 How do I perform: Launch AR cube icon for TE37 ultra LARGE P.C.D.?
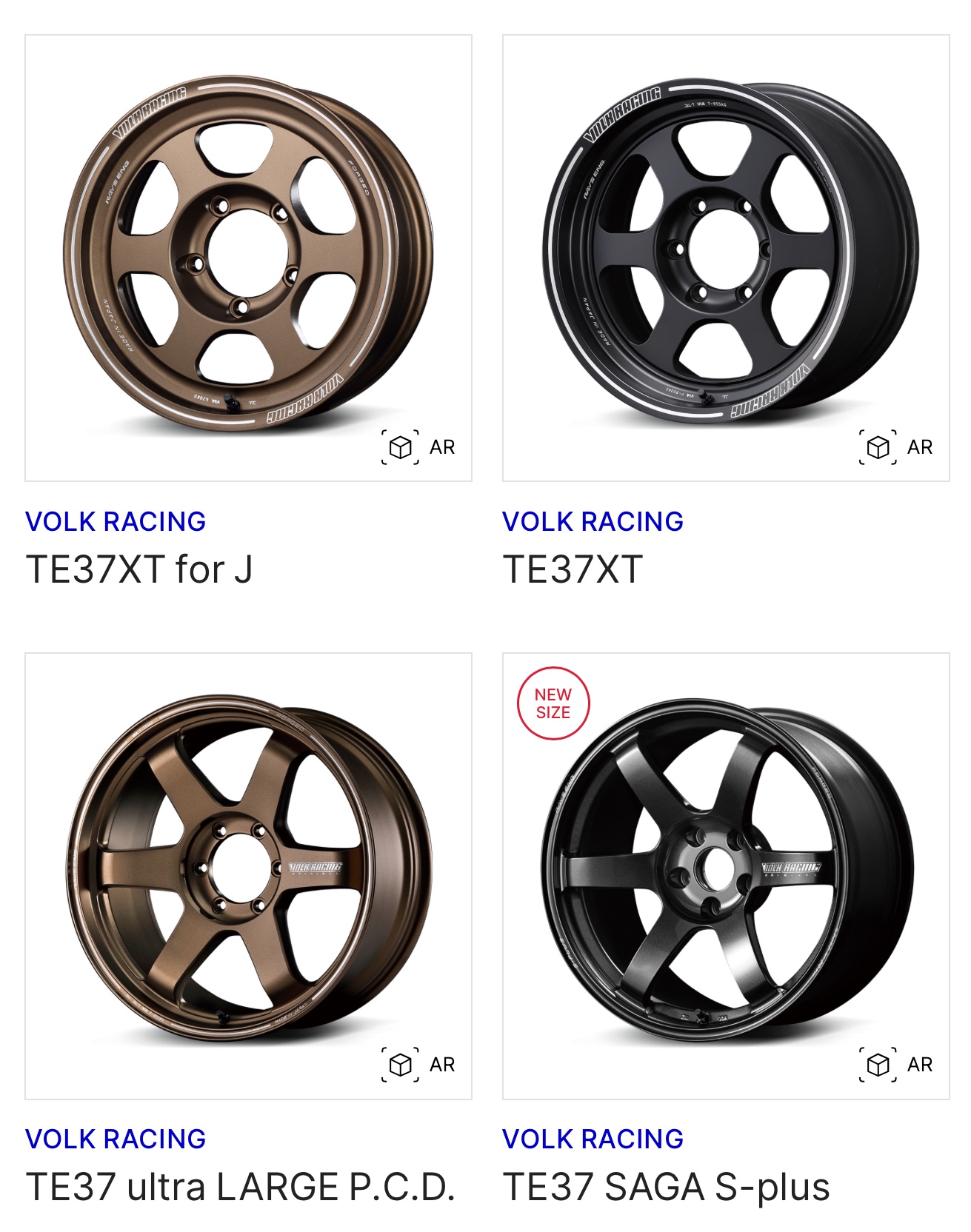pyautogui.click(x=400, y=1065)
